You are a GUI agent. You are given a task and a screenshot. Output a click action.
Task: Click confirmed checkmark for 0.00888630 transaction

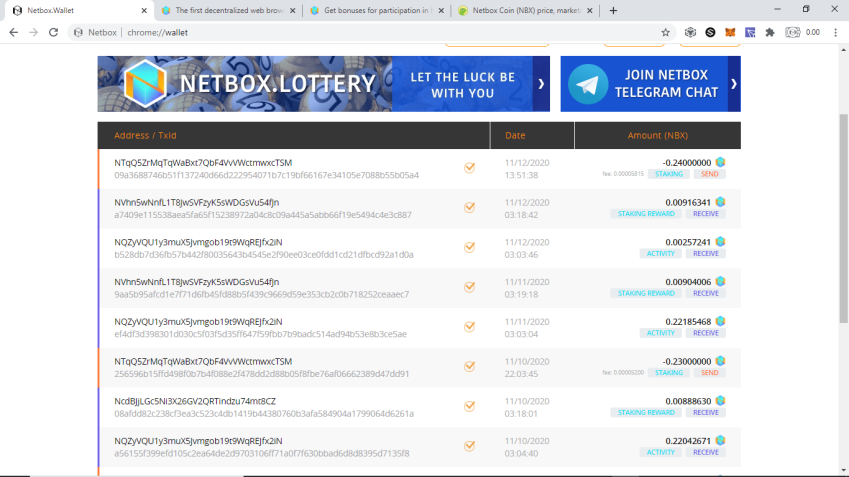(469, 407)
